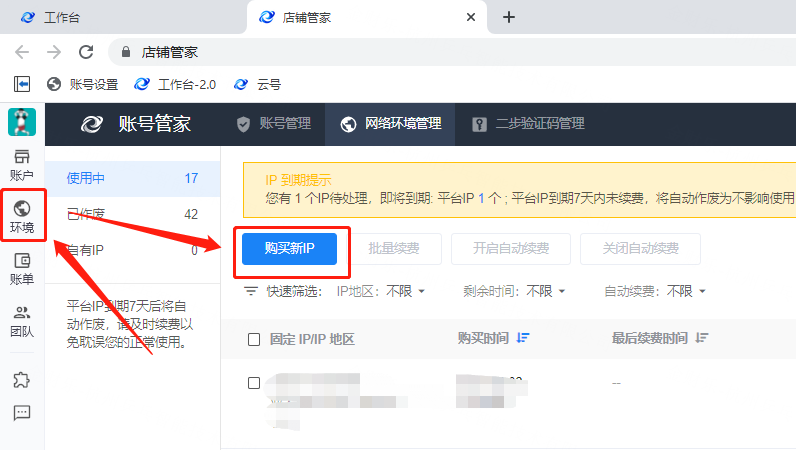Close the 店铺管家 browser tab
796x450 pixels.
click(471, 17)
